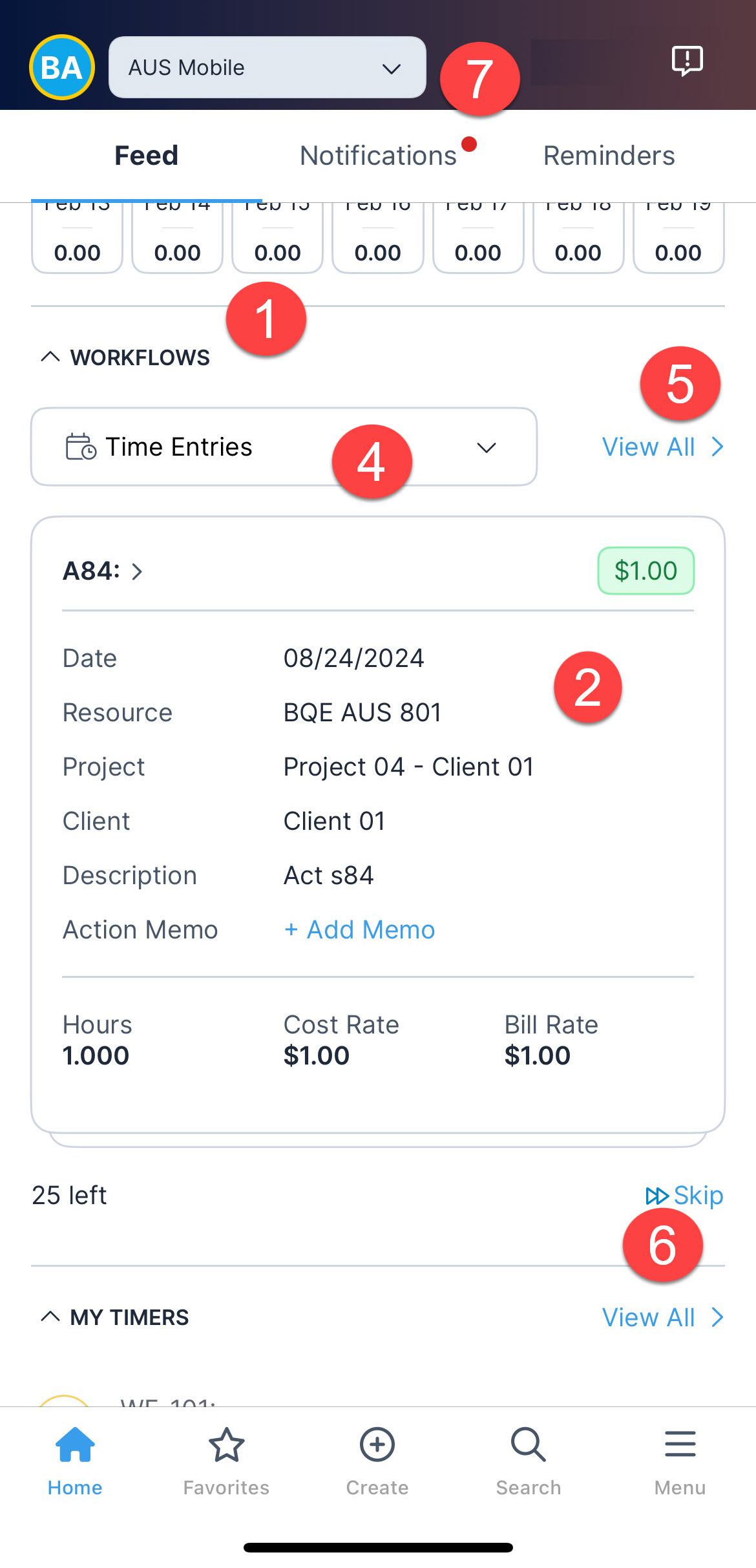The height and width of the screenshot is (1568, 756).
Task: Go to the Home tab icon
Action: point(75,1445)
